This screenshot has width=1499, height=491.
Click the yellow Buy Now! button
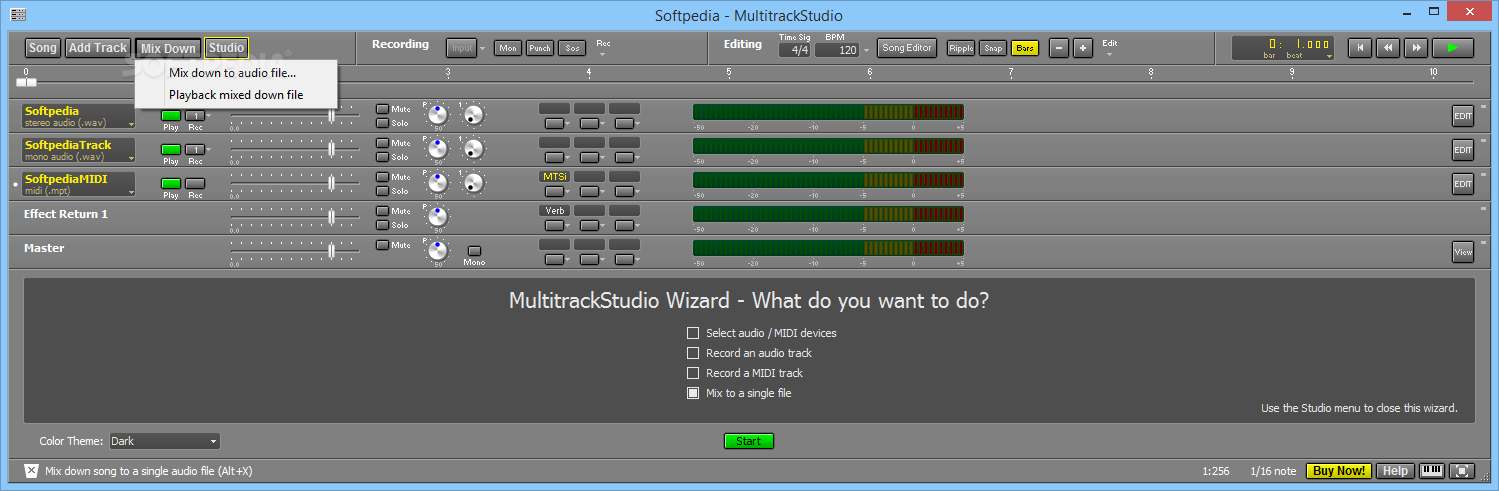pos(1339,471)
